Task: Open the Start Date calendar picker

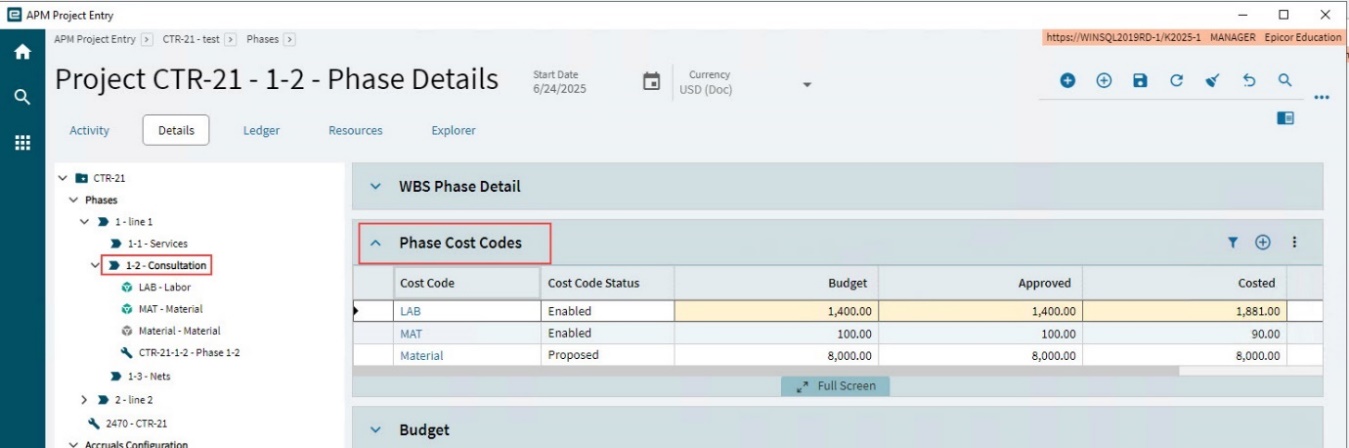Action: 651,82
